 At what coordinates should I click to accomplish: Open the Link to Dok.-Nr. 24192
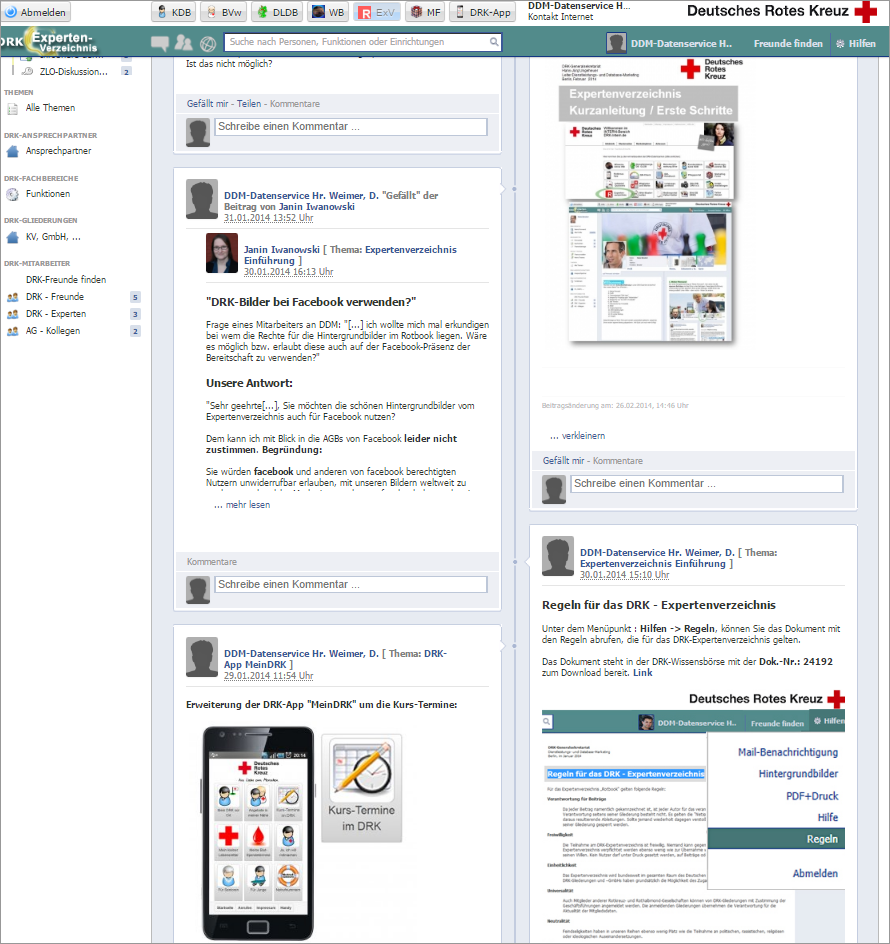643,672
